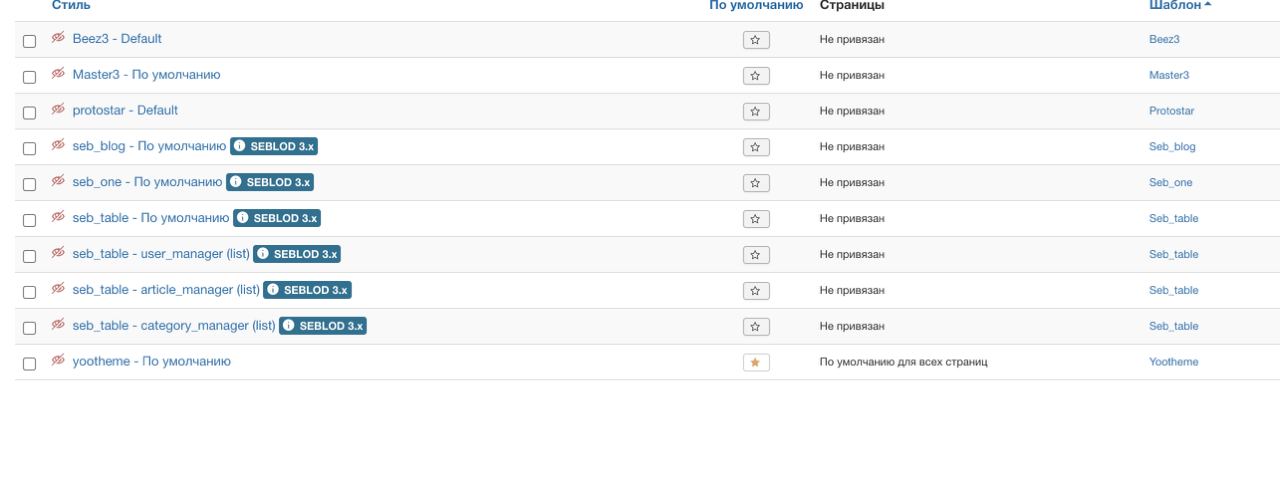Open seb_table - category_manager (list) style

pos(174,326)
